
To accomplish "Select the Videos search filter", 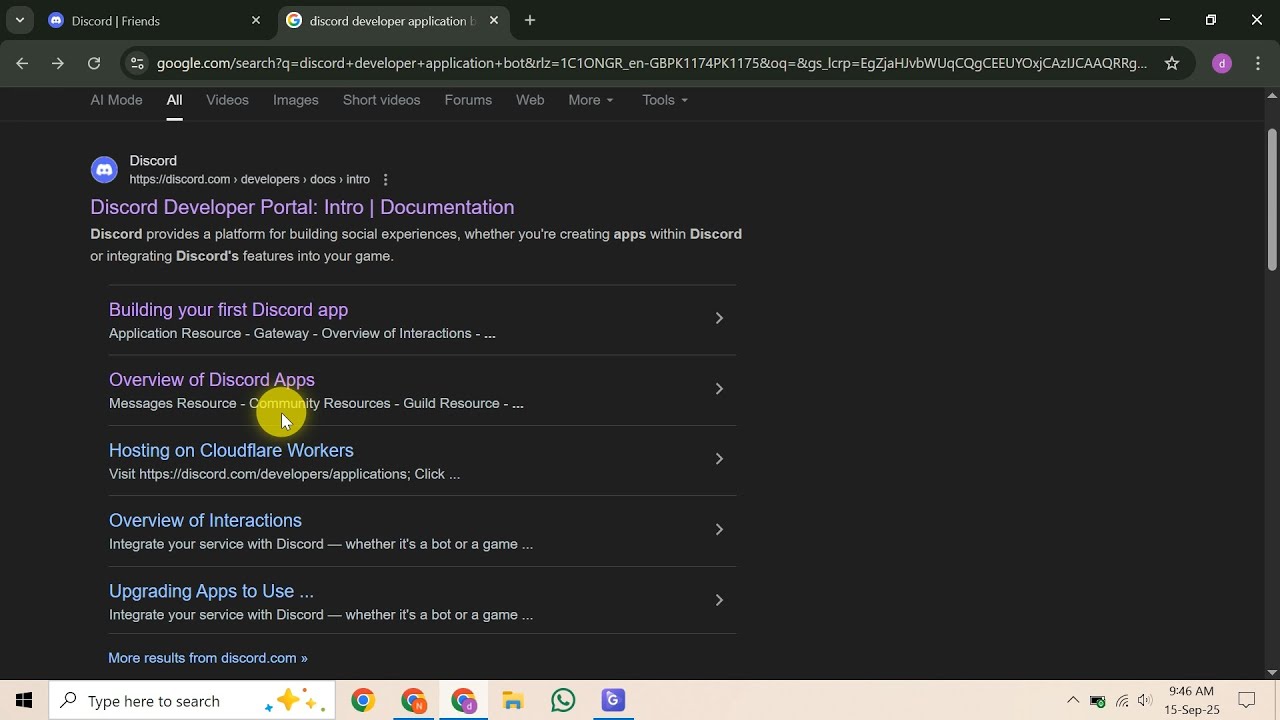I will click(x=227, y=100).
